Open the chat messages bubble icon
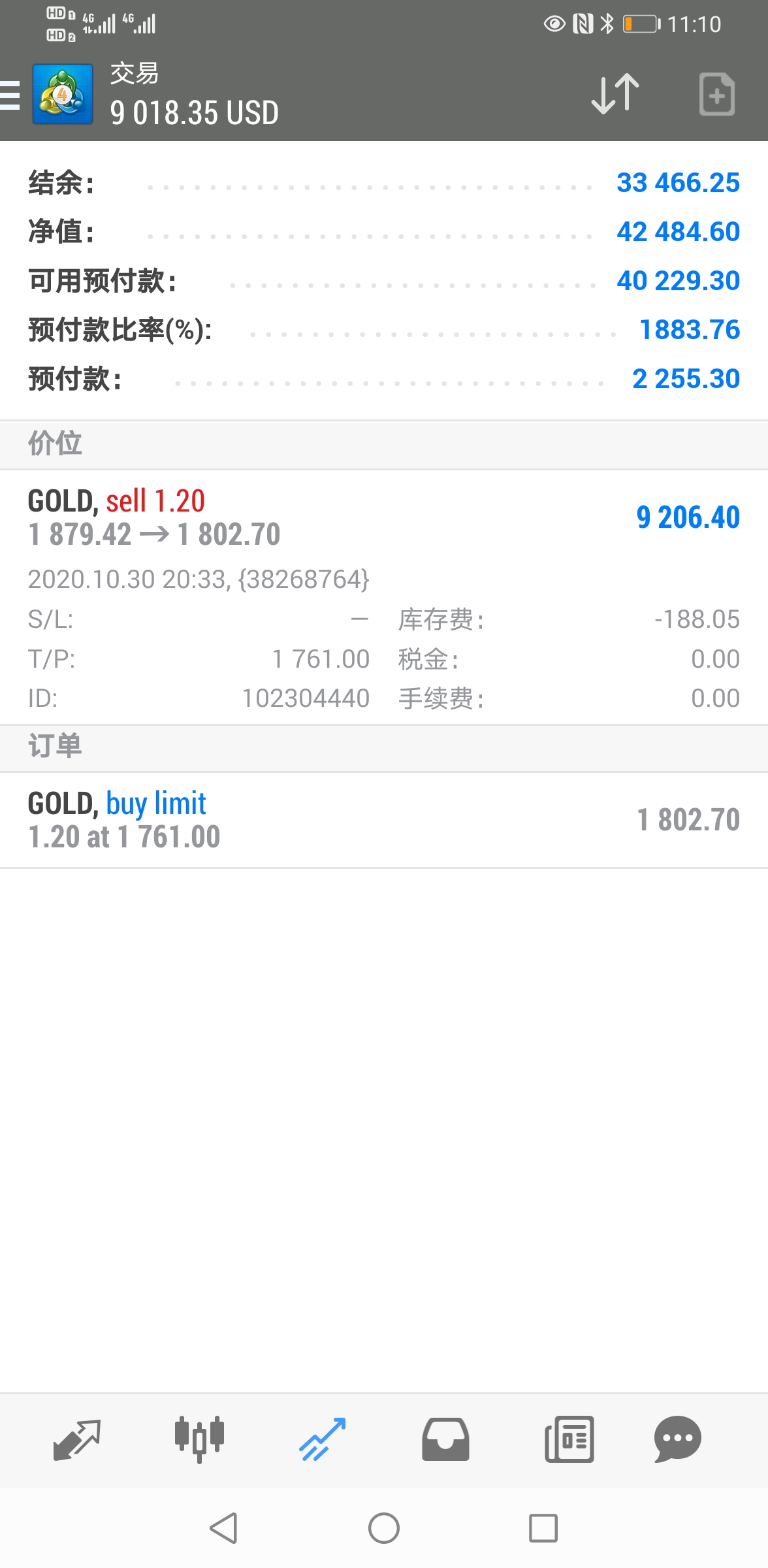The width and height of the screenshot is (768, 1568). tap(678, 1439)
